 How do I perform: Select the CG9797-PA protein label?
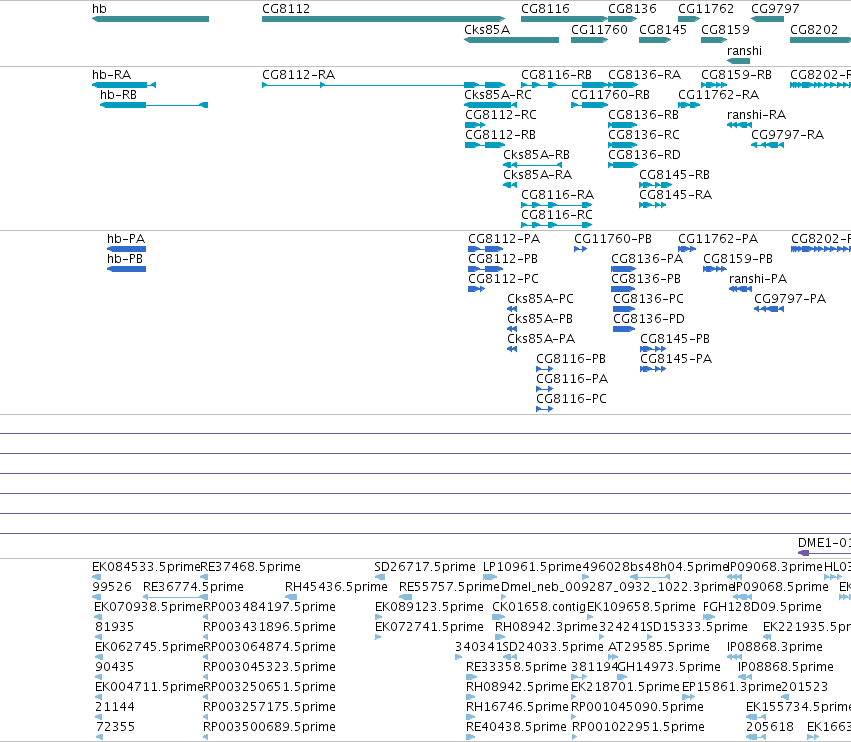tap(790, 299)
